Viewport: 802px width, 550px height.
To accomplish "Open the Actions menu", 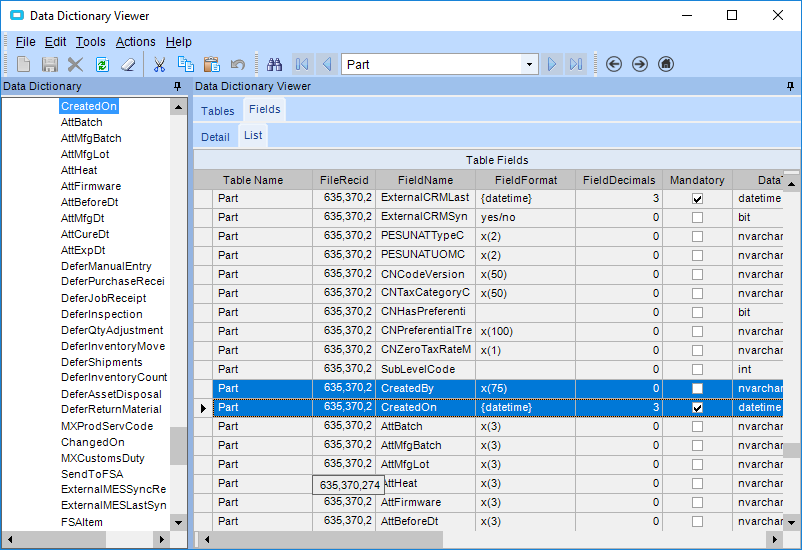I will pyautogui.click(x=135, y=42).
